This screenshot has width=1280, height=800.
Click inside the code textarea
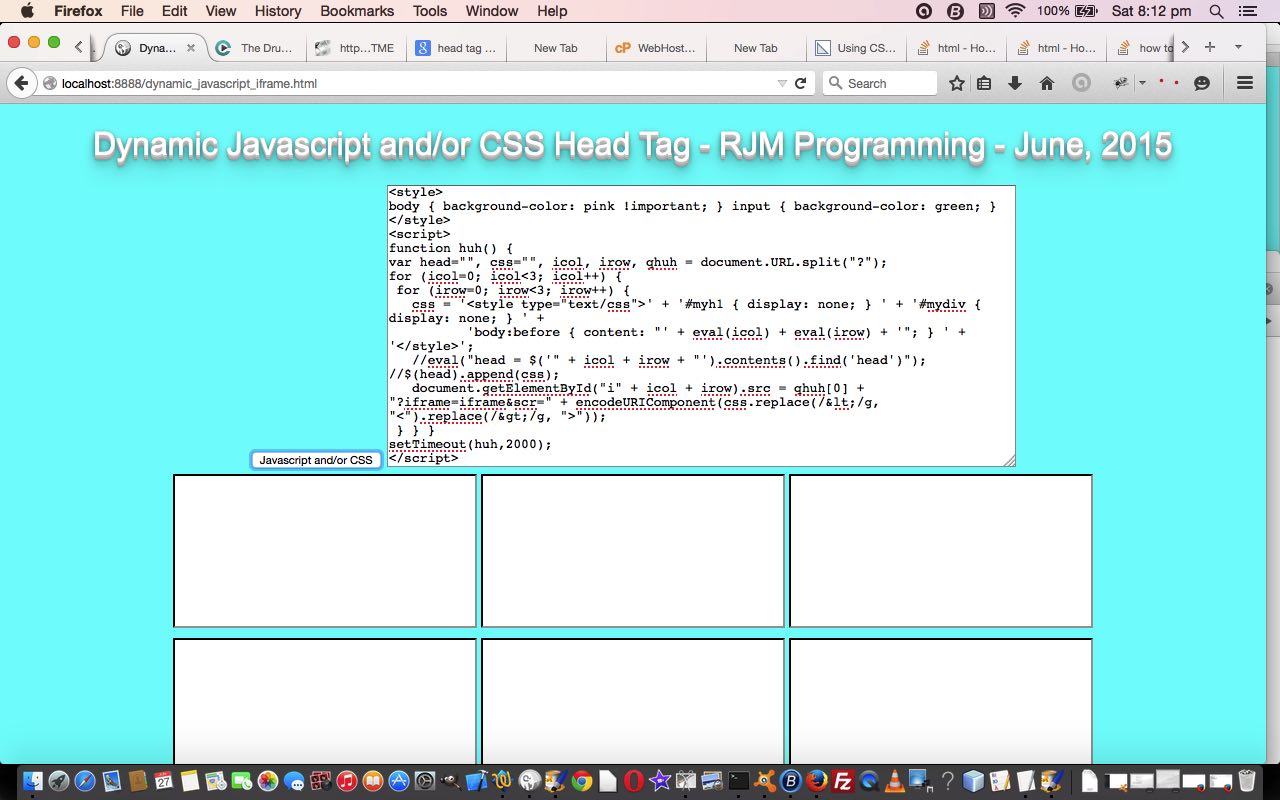click(x=701, y=326)
